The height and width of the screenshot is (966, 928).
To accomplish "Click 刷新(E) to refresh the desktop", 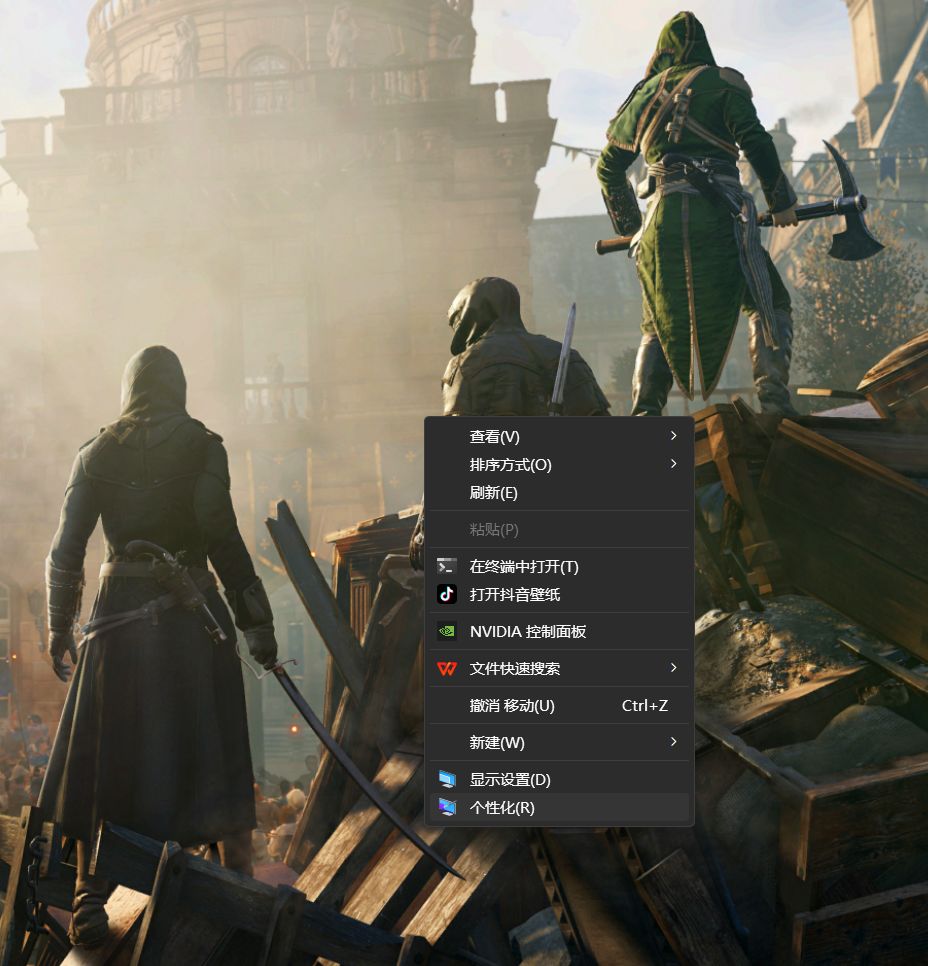I will (x=559, y=493).
